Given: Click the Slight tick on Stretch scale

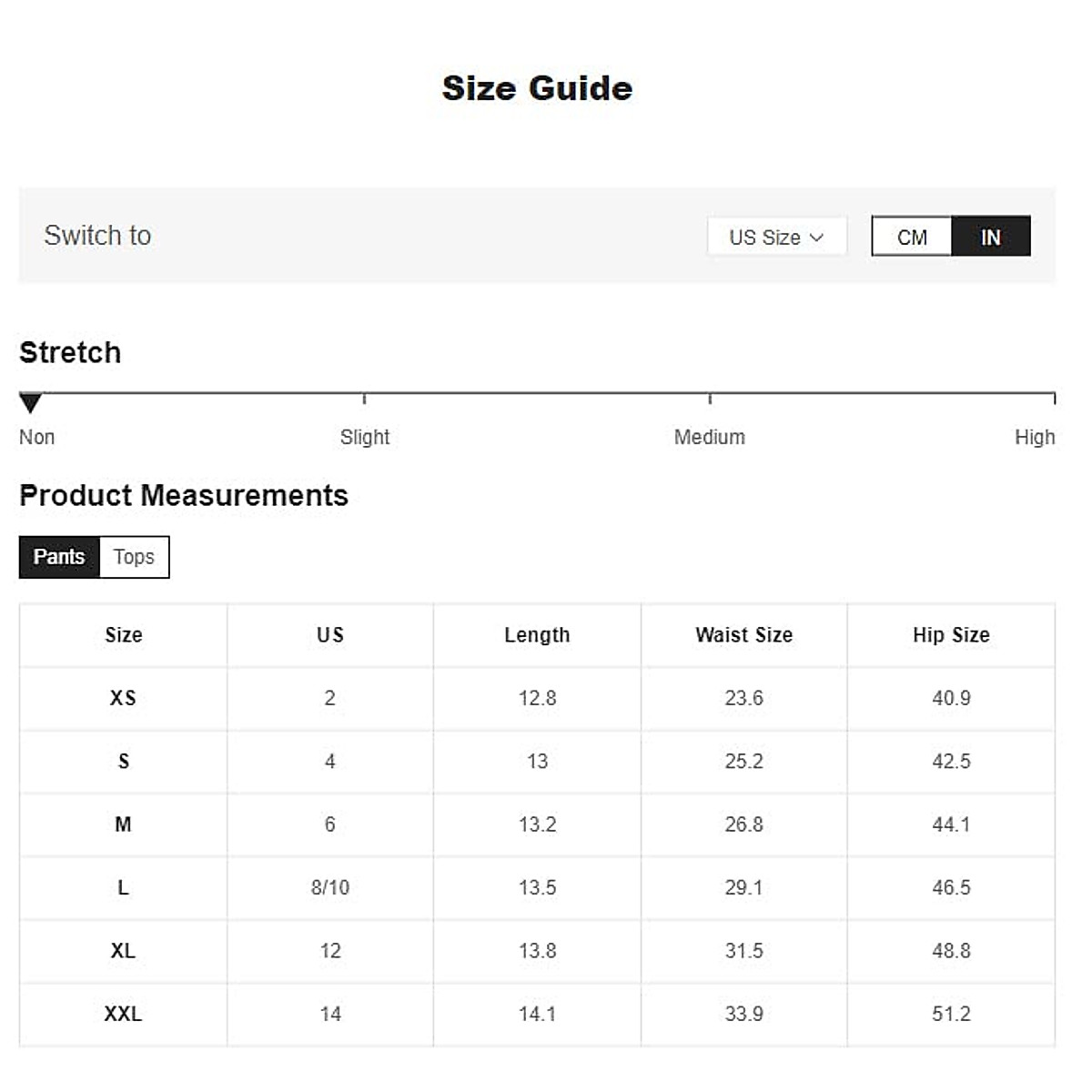Looking at the screenshot, I should click(364, 399).
